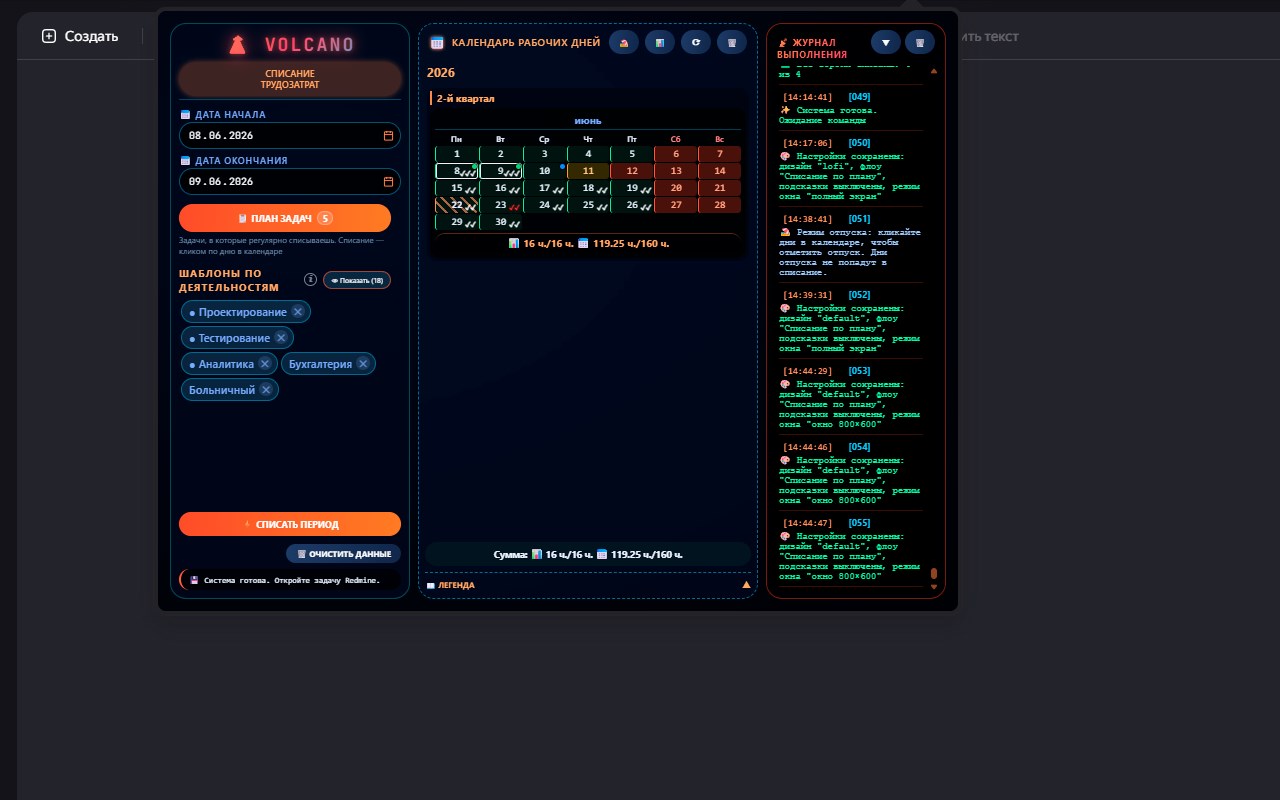Select June 9 in the calendar
1280x800 pixels.
click(501, 171)
